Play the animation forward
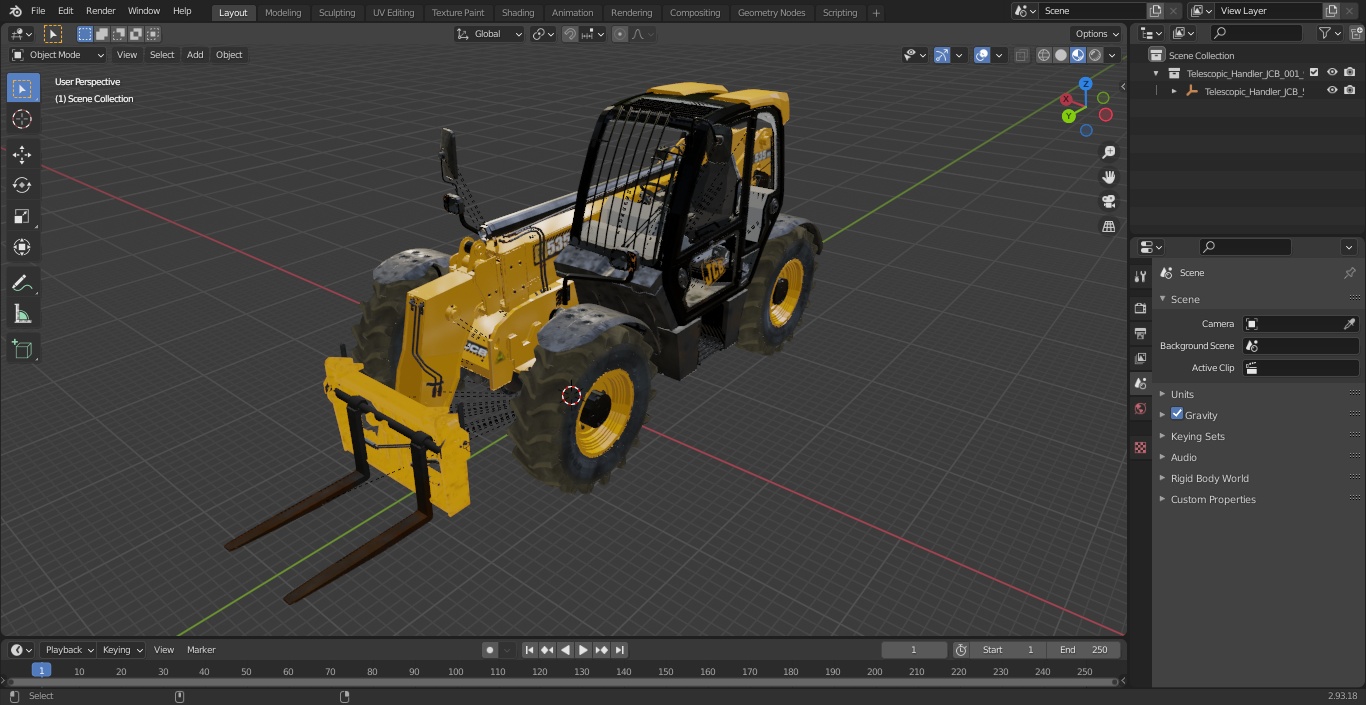 [583, 650]
